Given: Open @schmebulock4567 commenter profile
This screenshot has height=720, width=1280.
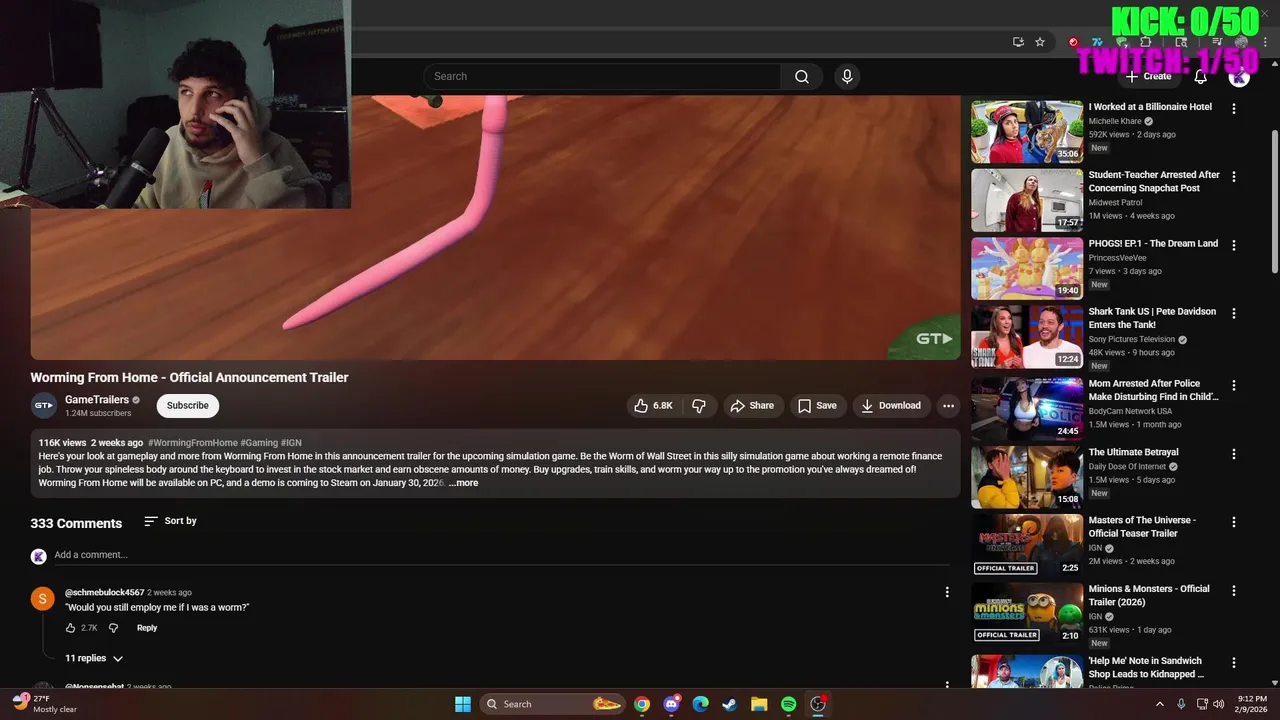Looking at the screenshot, I should click(105, 592).
